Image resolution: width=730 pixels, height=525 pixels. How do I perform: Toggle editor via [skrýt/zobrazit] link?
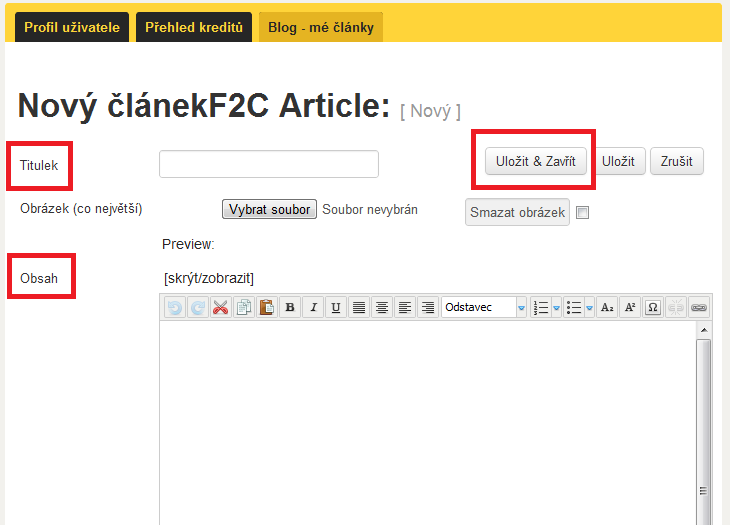(x=209, y=278)
